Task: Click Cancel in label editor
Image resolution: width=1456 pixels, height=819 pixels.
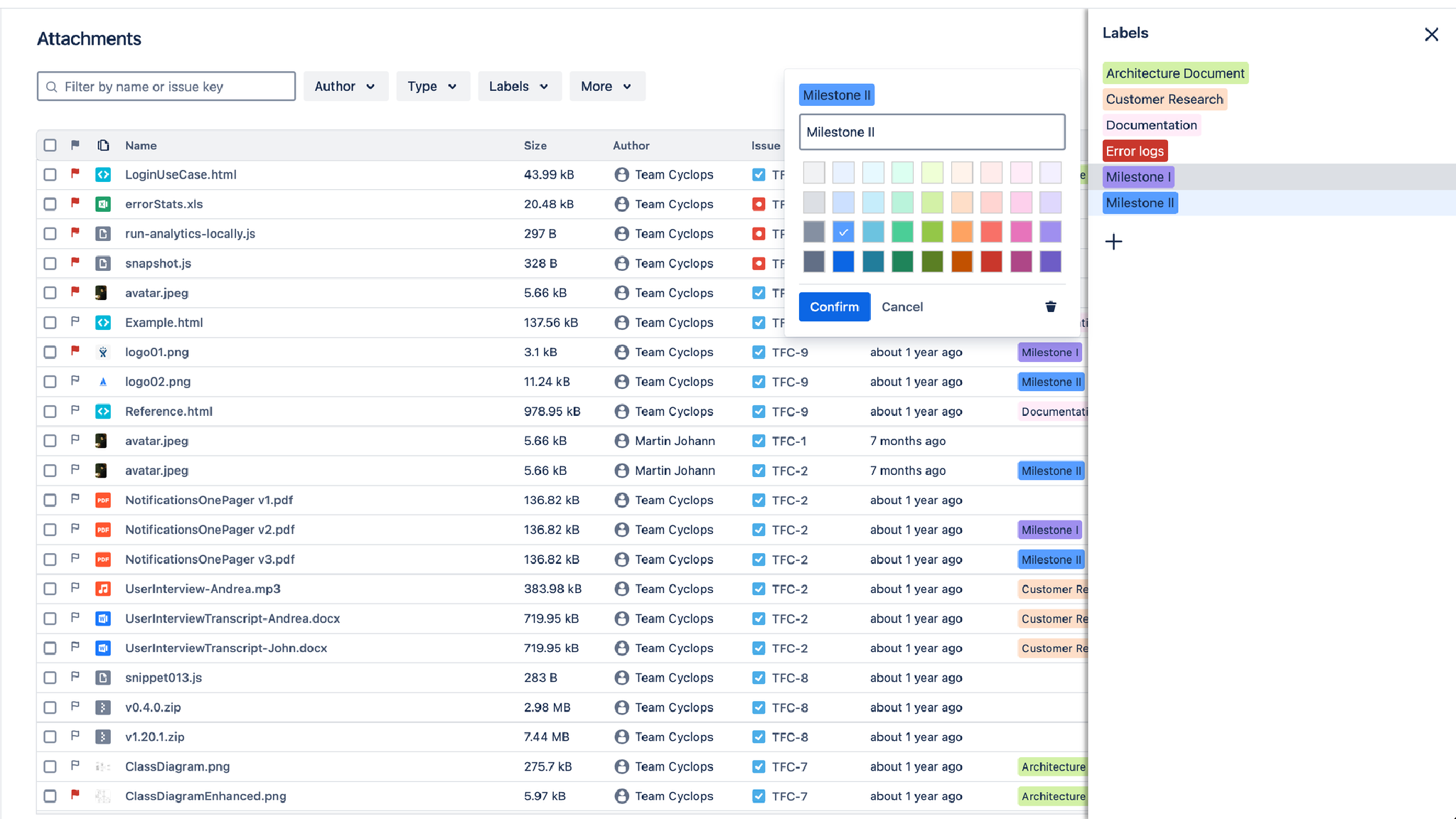Action: point(901,306)
